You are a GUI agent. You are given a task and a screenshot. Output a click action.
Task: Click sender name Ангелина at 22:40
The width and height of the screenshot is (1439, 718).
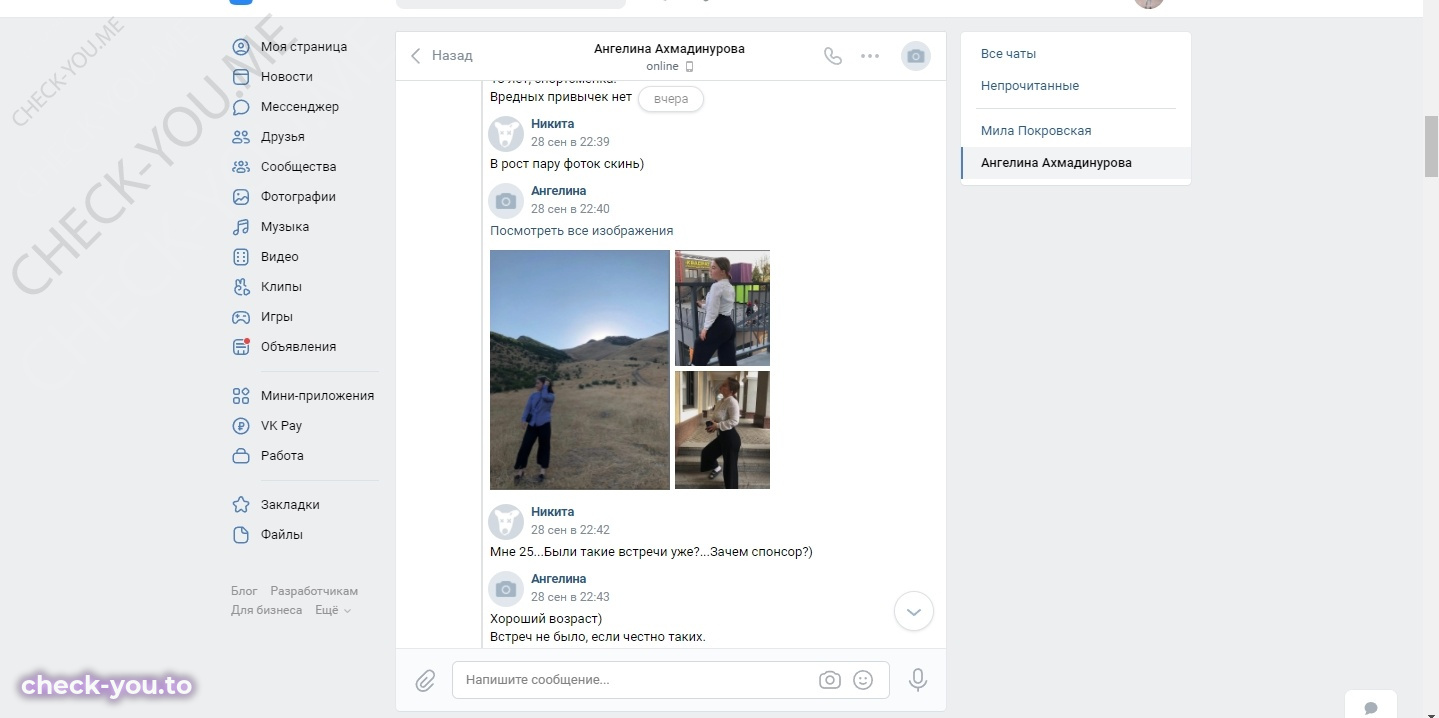pos(559,191)
